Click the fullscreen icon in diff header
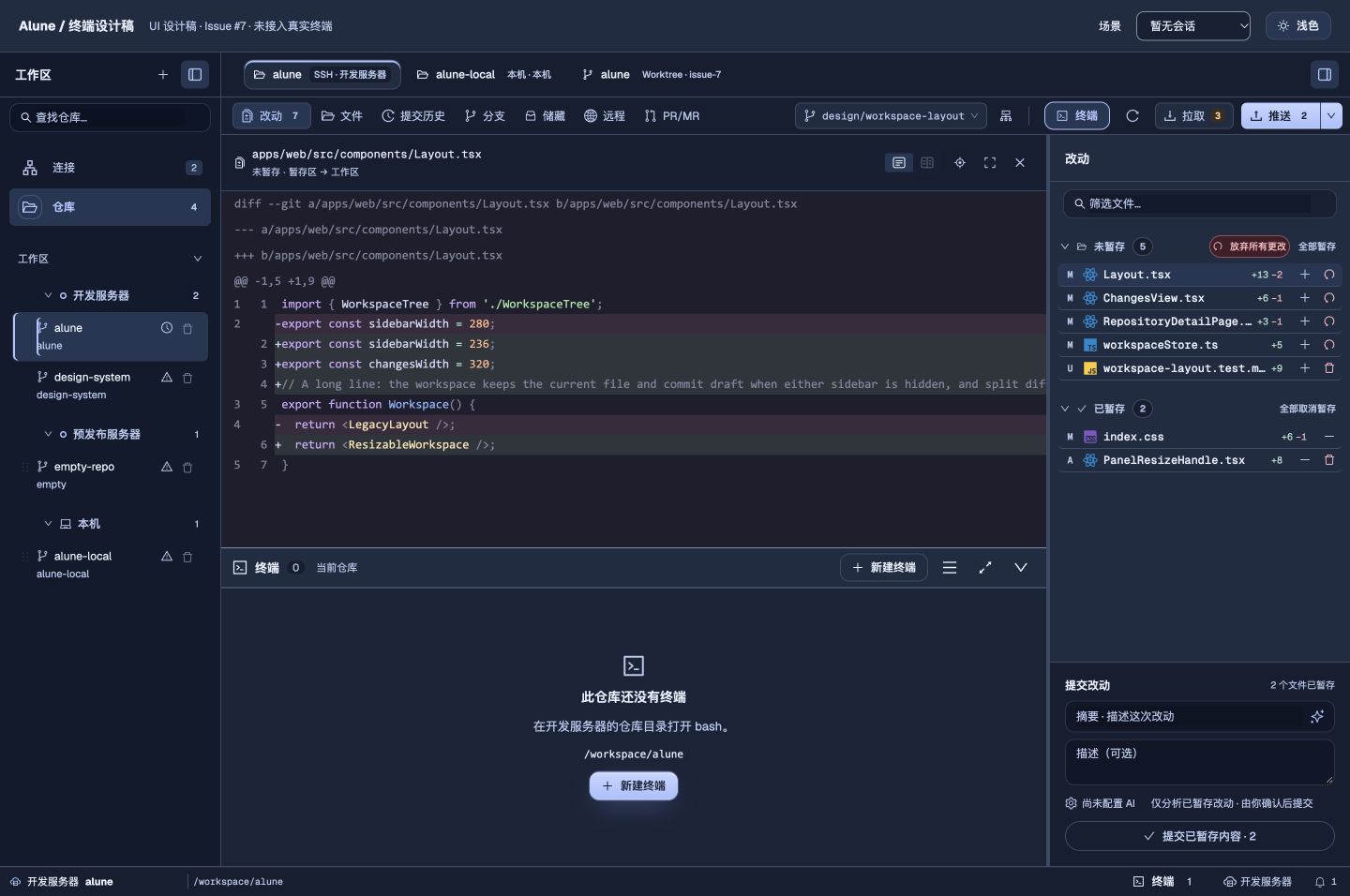The width and height of the screenshot is (1350, 896). pyautogui.click(x=990, y=162)
